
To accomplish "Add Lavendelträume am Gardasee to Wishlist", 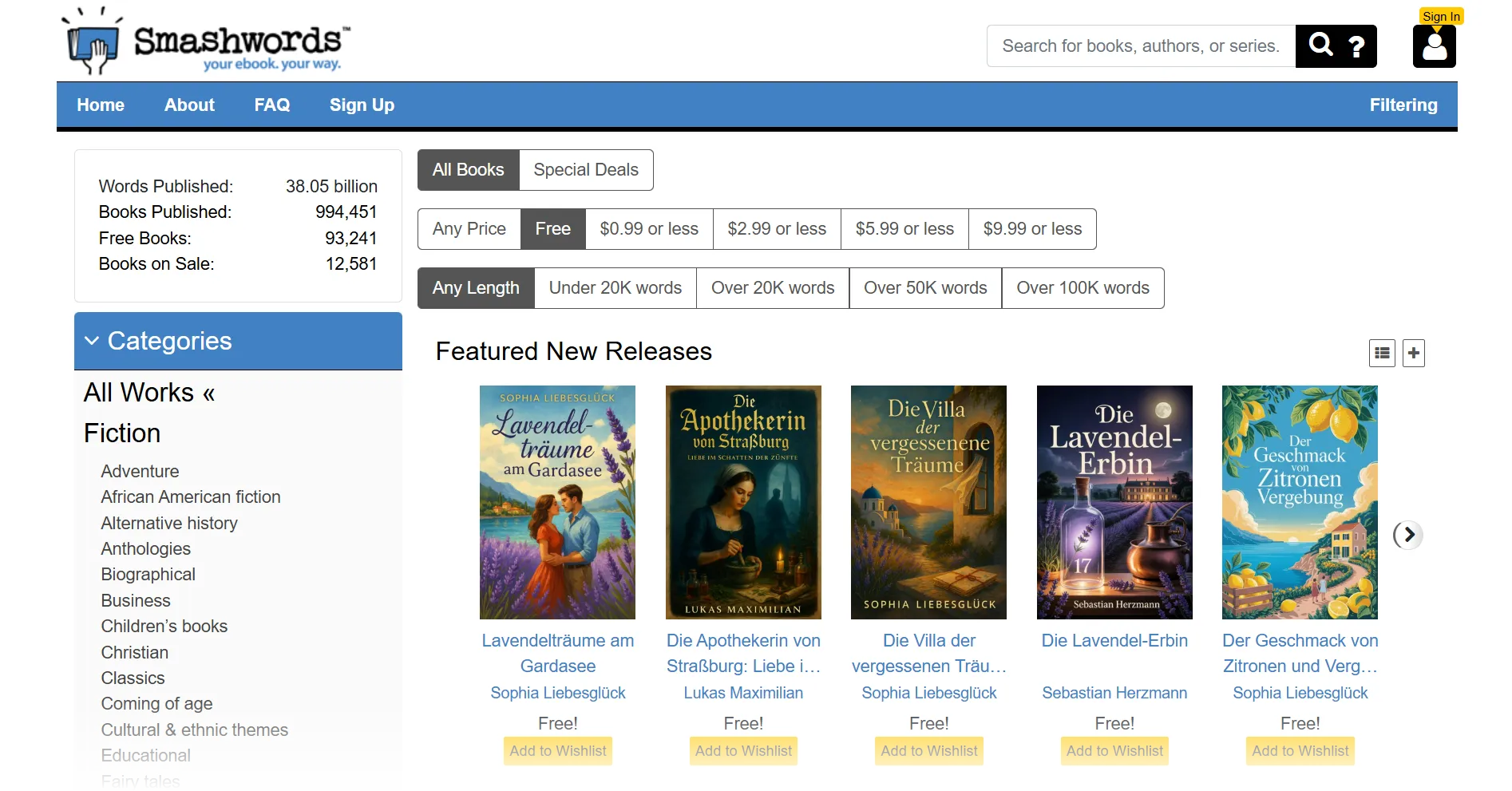I will (557, 750).
